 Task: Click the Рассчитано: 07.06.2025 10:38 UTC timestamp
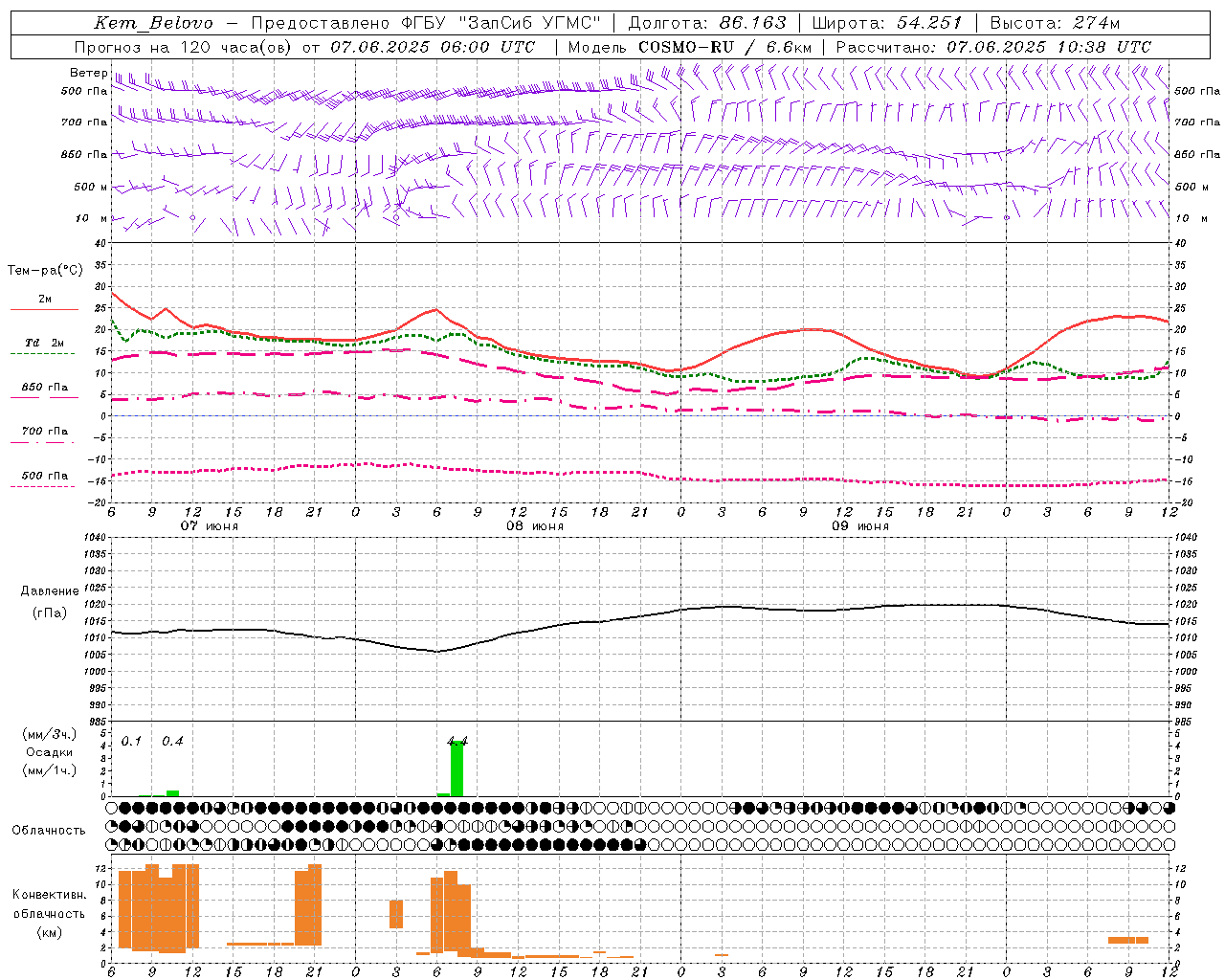point(993,47)
